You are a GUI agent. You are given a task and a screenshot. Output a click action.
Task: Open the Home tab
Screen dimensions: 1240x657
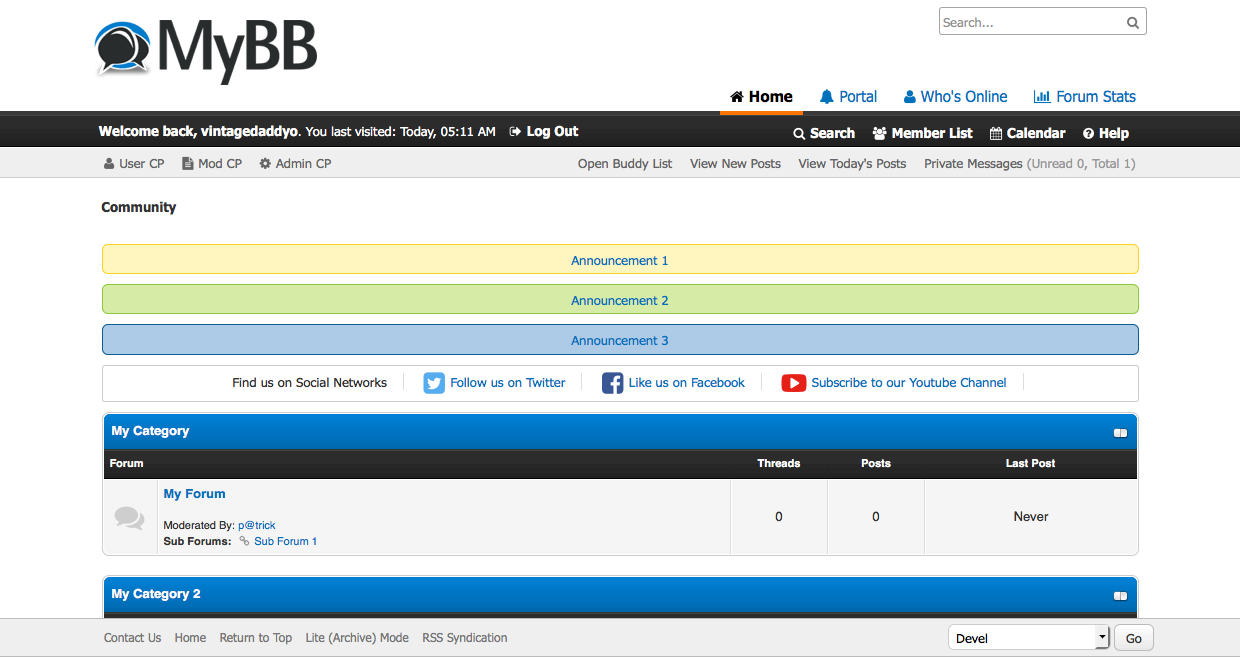pos(761,97)
